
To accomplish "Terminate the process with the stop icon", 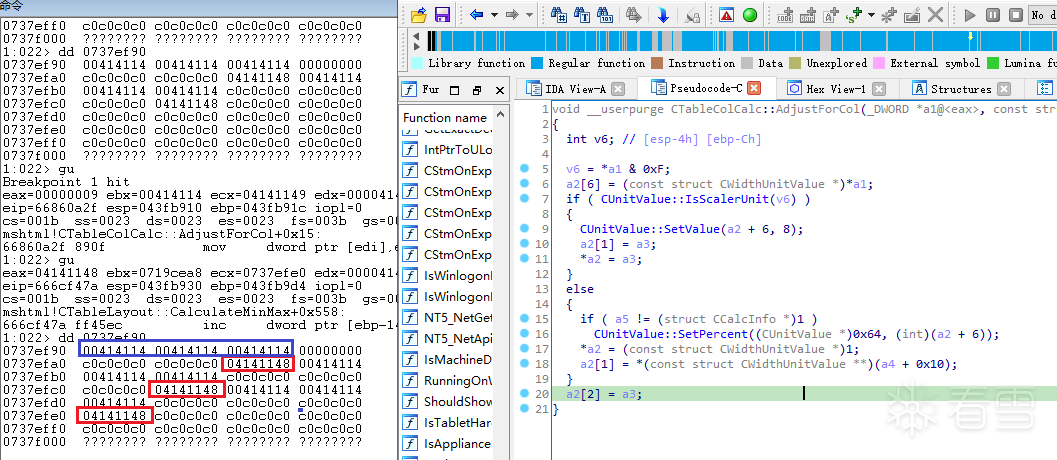I will [1016, 15].
